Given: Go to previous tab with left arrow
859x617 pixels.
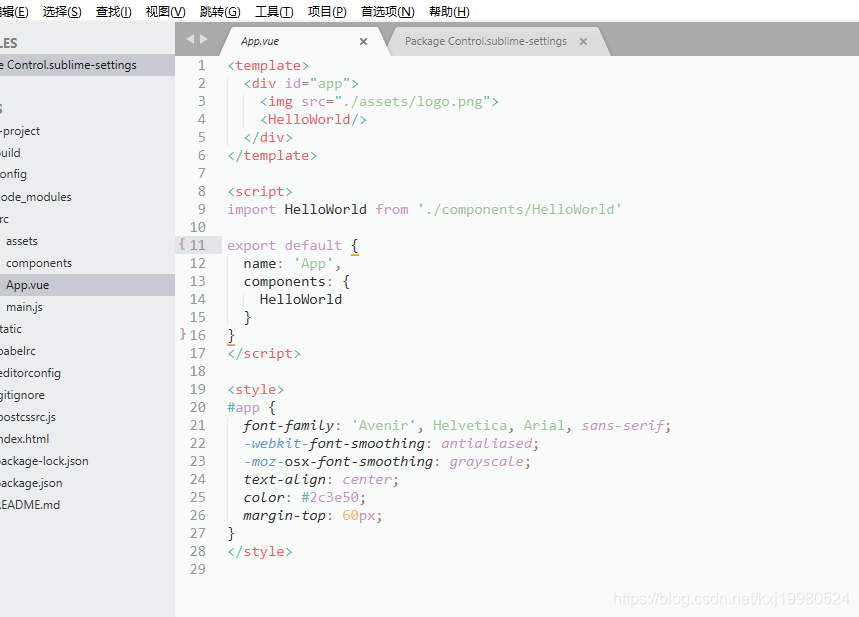Looking at the screenshot, I should (x=190, y=39).
